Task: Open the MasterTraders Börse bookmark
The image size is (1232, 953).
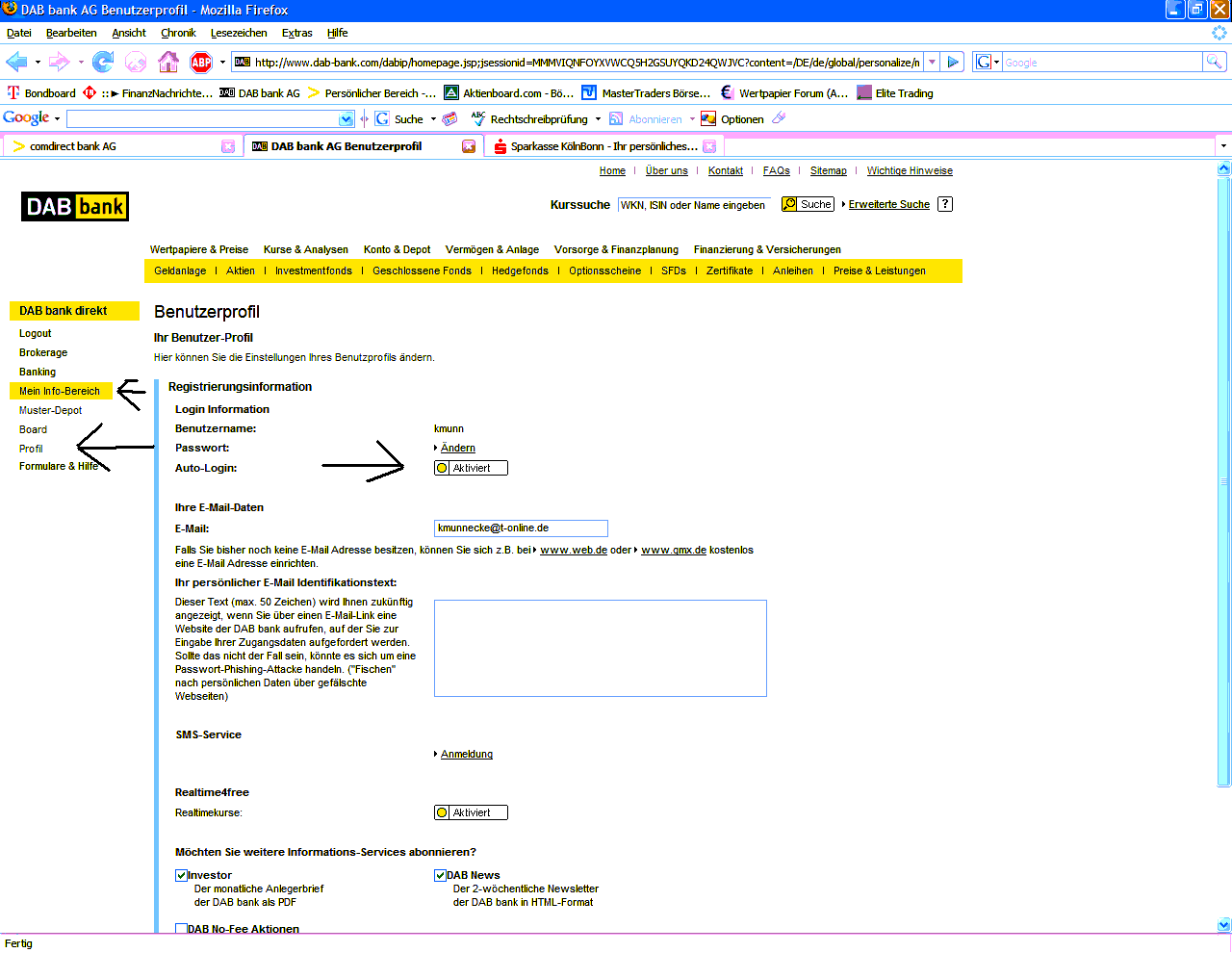Action: pos(646,93)
